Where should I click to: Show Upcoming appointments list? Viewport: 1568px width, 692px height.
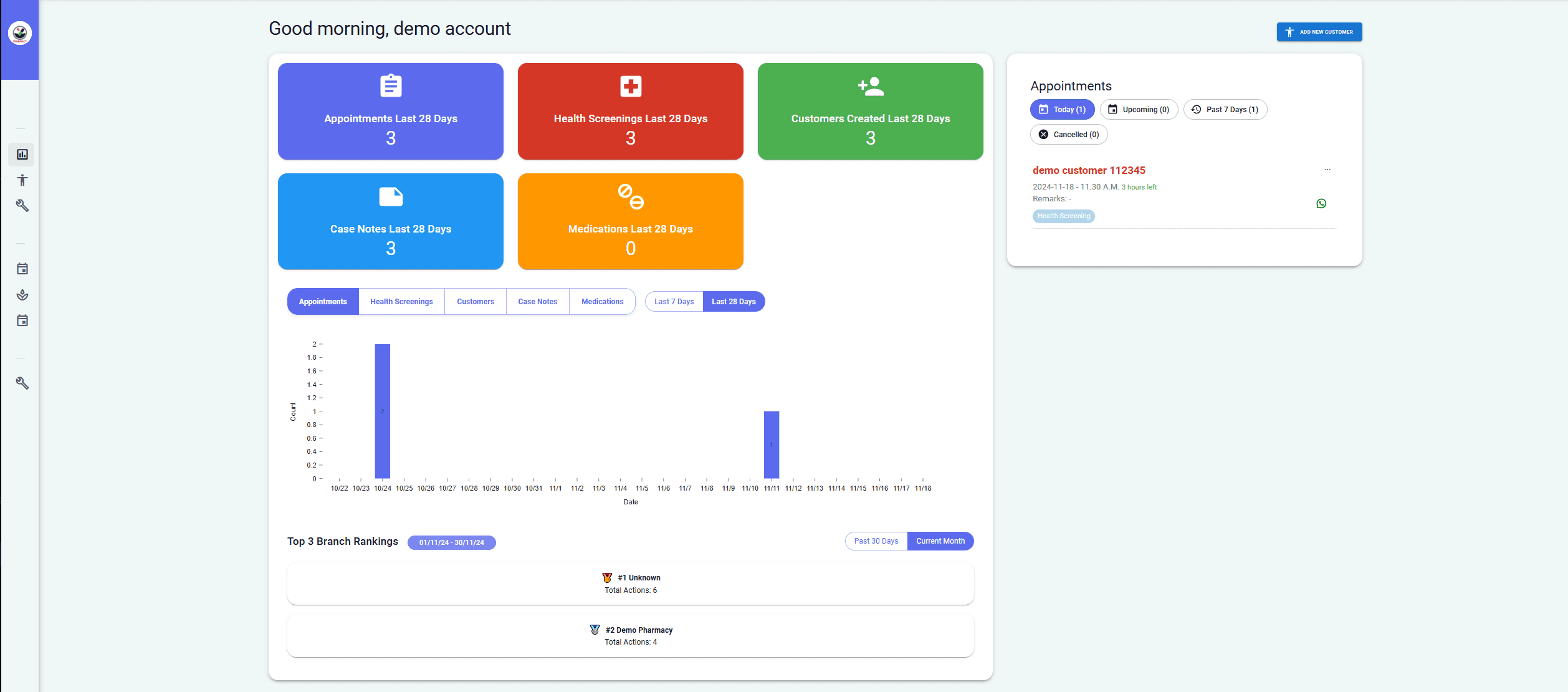[1139, 109]
